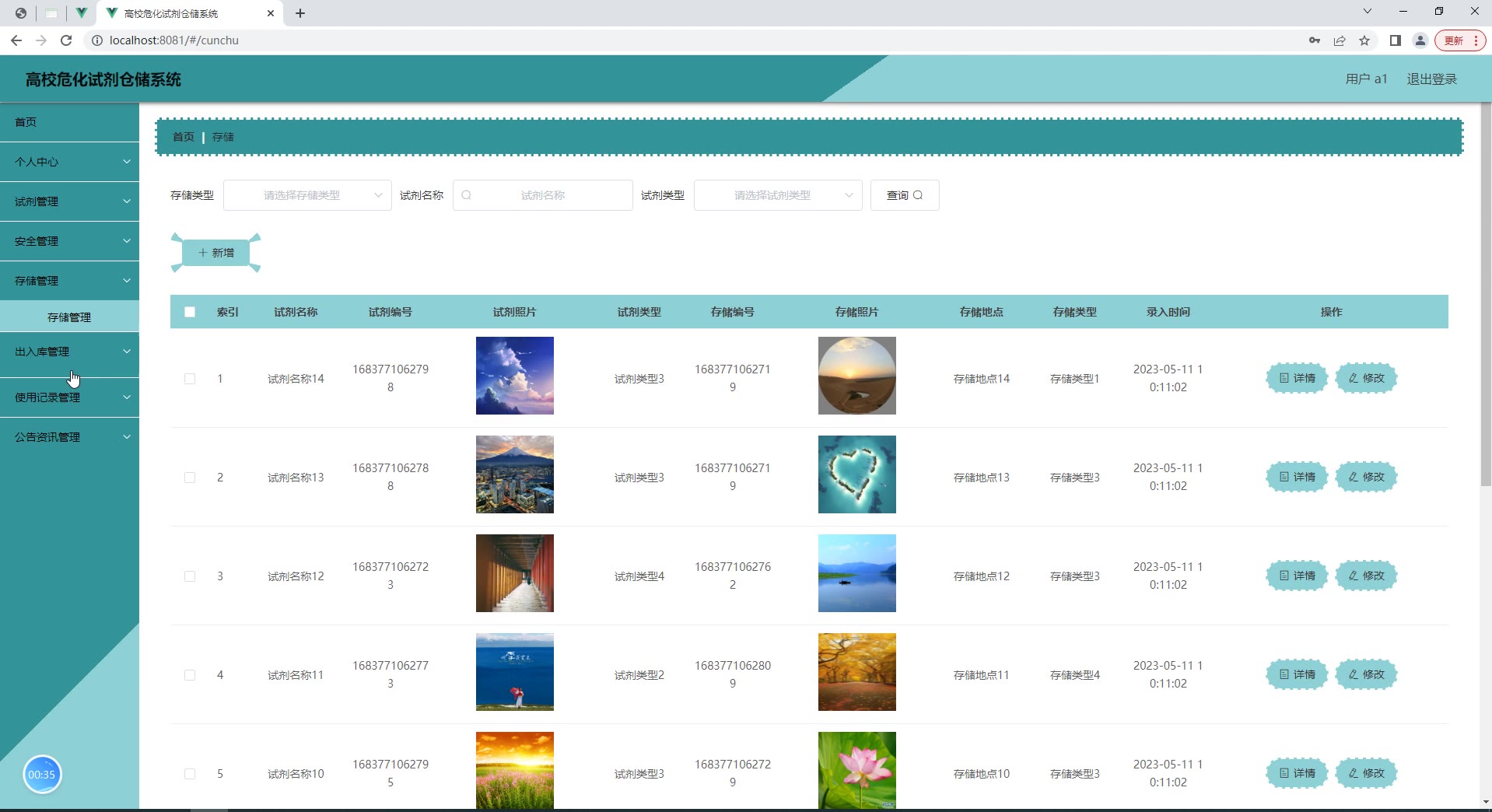Screen dimensions: 1492x812
Task: Open the saved passwords key icon
Action: [x=1315, y=40]
